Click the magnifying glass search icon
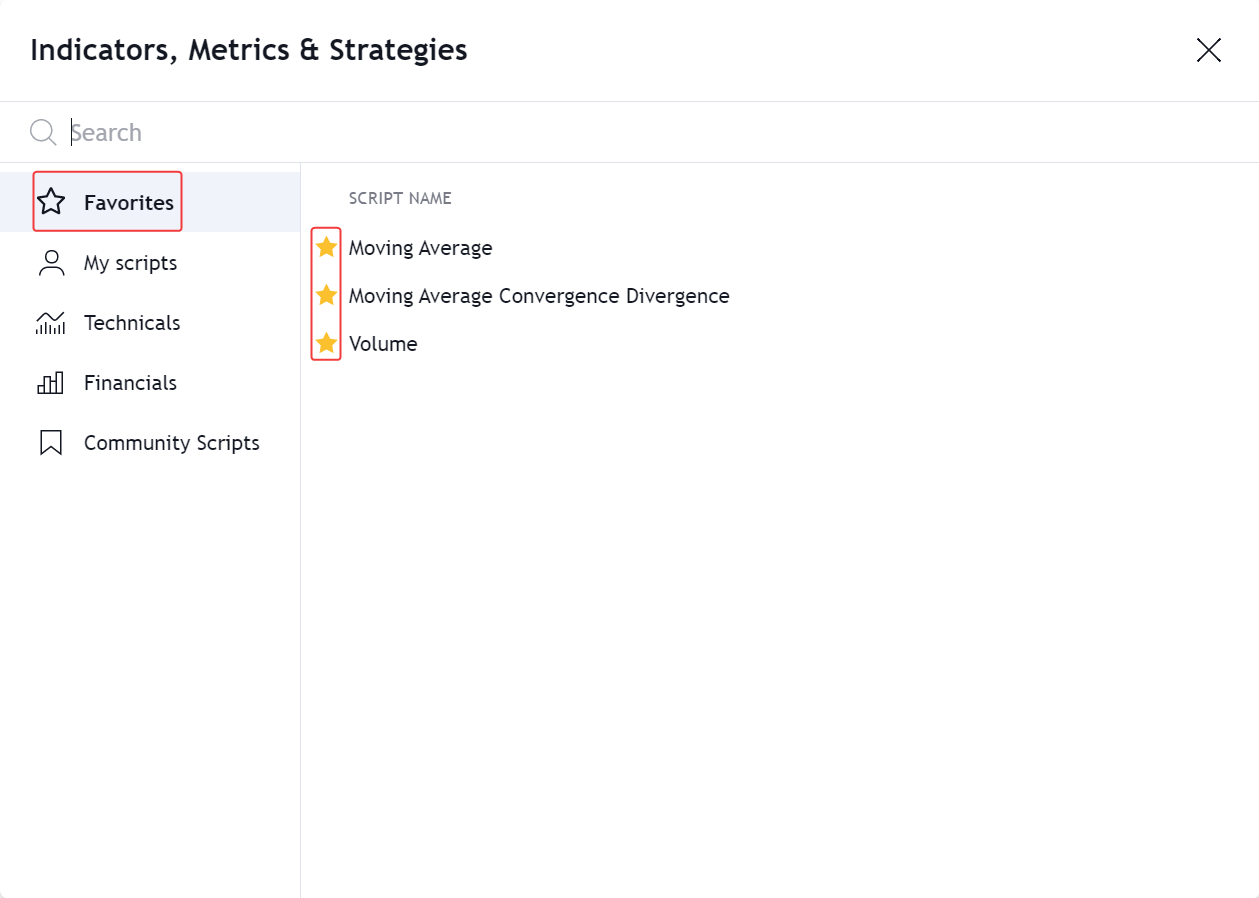This screenshot has height=898, width=1259. coord(43,132)
